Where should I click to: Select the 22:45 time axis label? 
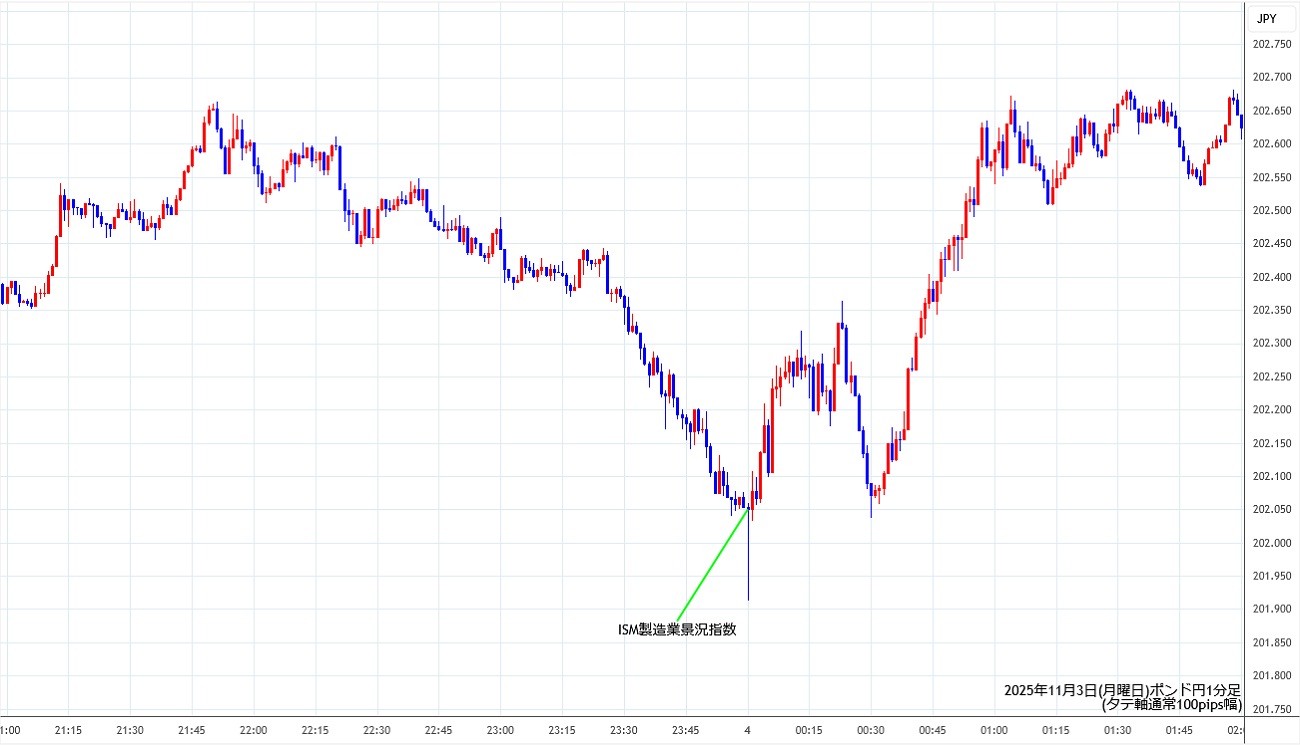coord(439,730)
